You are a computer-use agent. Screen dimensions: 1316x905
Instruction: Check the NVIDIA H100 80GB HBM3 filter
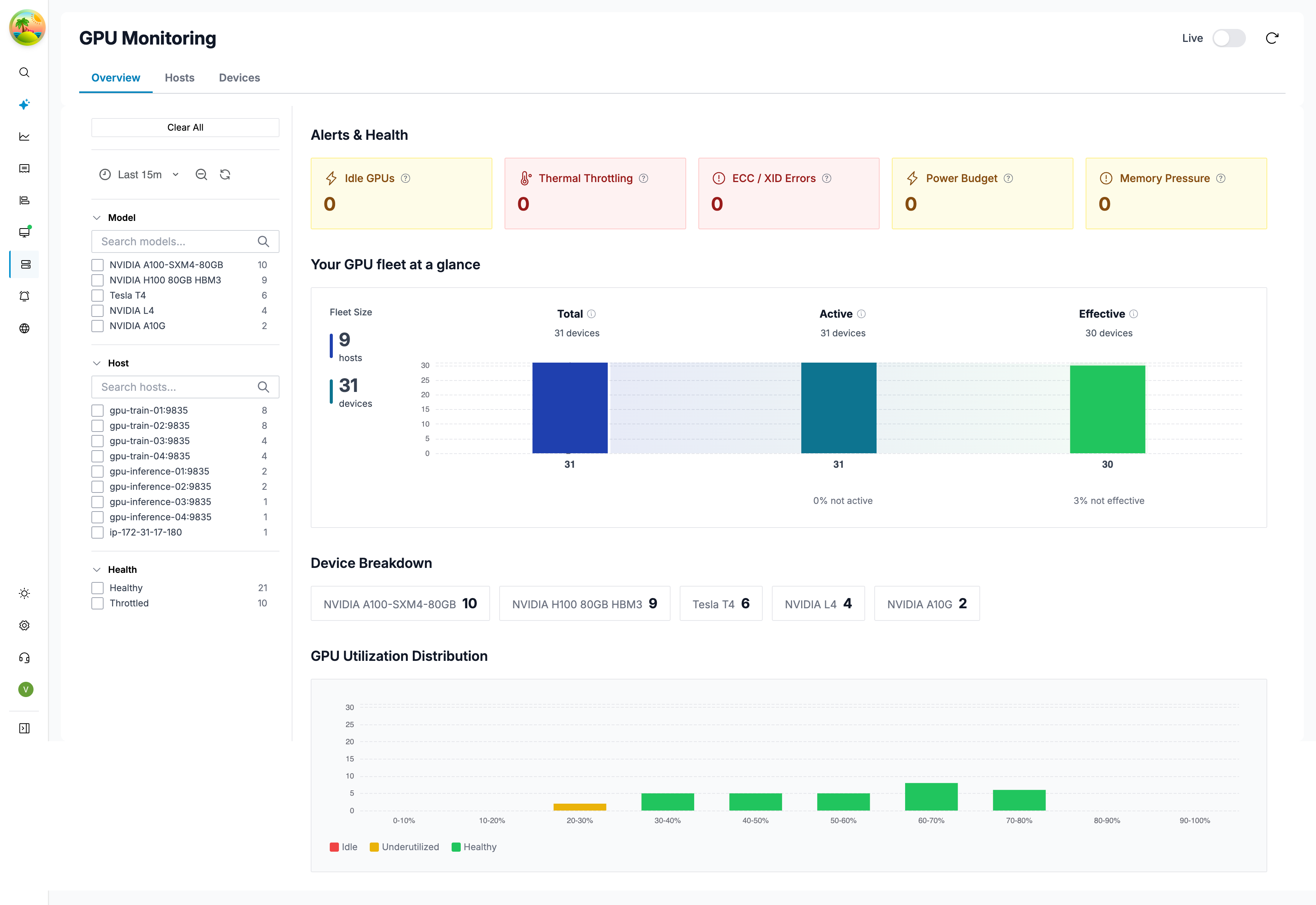point(97,280)
